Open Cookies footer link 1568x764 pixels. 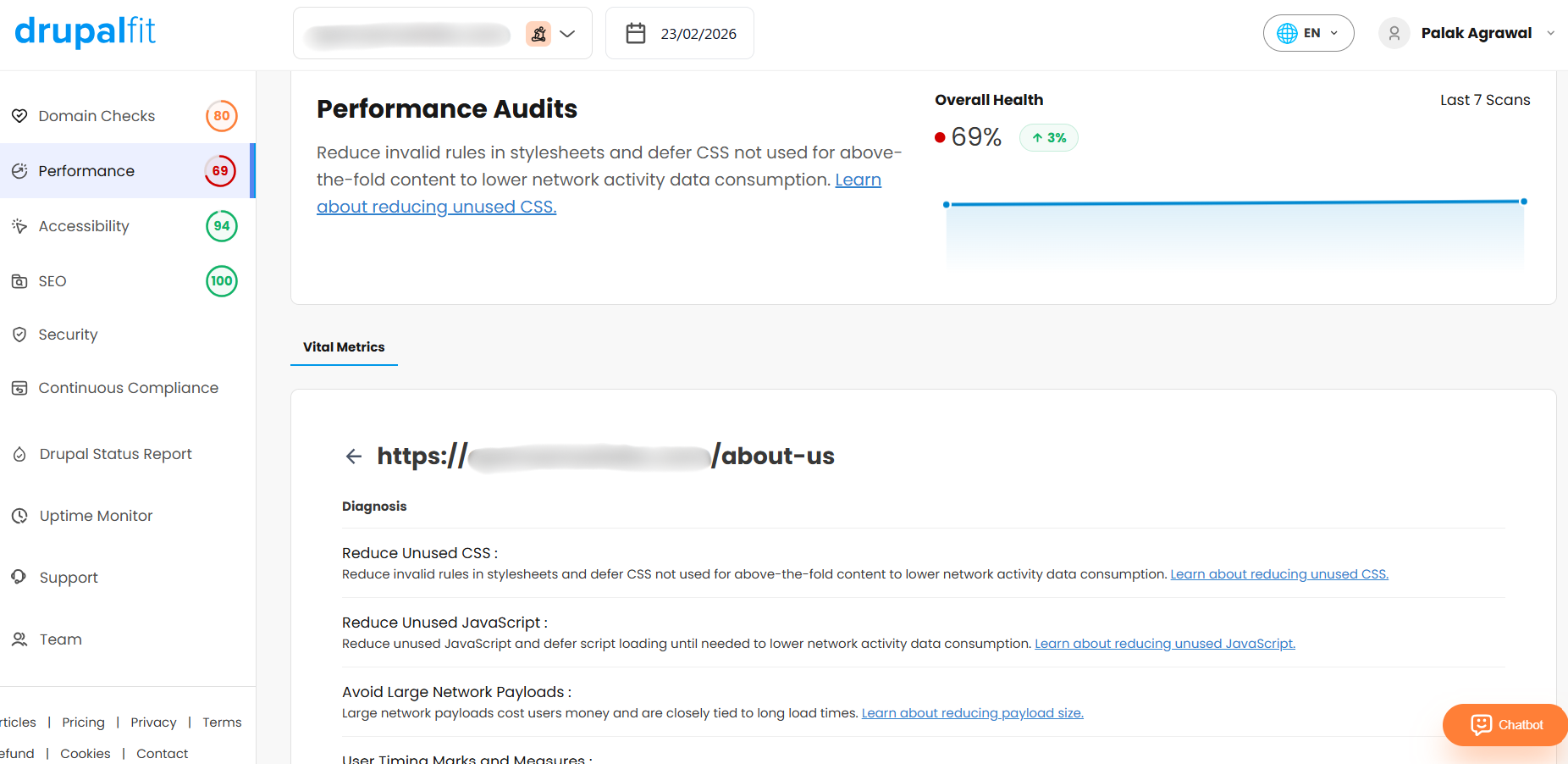85,754
